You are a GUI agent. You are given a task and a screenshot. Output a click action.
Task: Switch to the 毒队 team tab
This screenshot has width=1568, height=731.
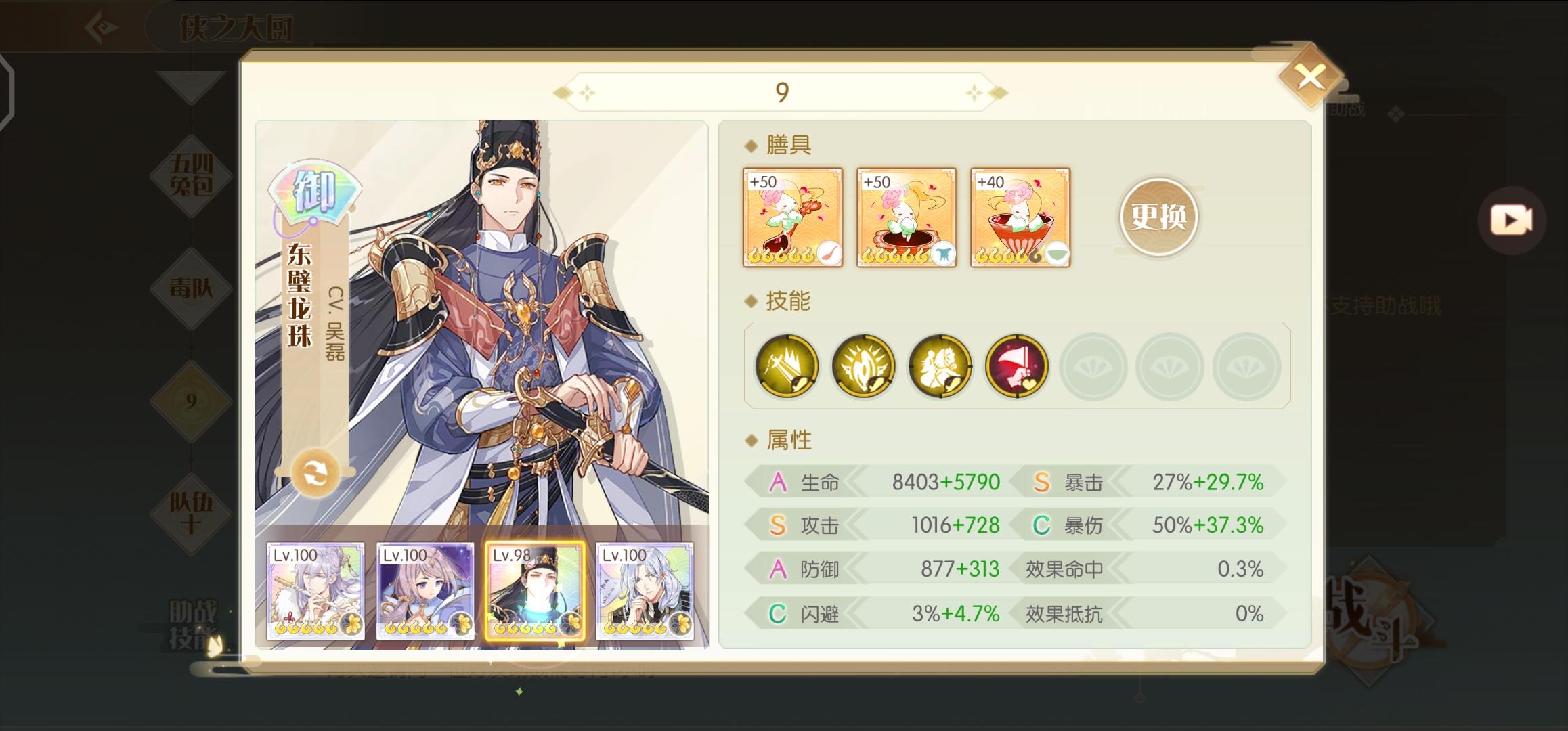click(192, 289)
